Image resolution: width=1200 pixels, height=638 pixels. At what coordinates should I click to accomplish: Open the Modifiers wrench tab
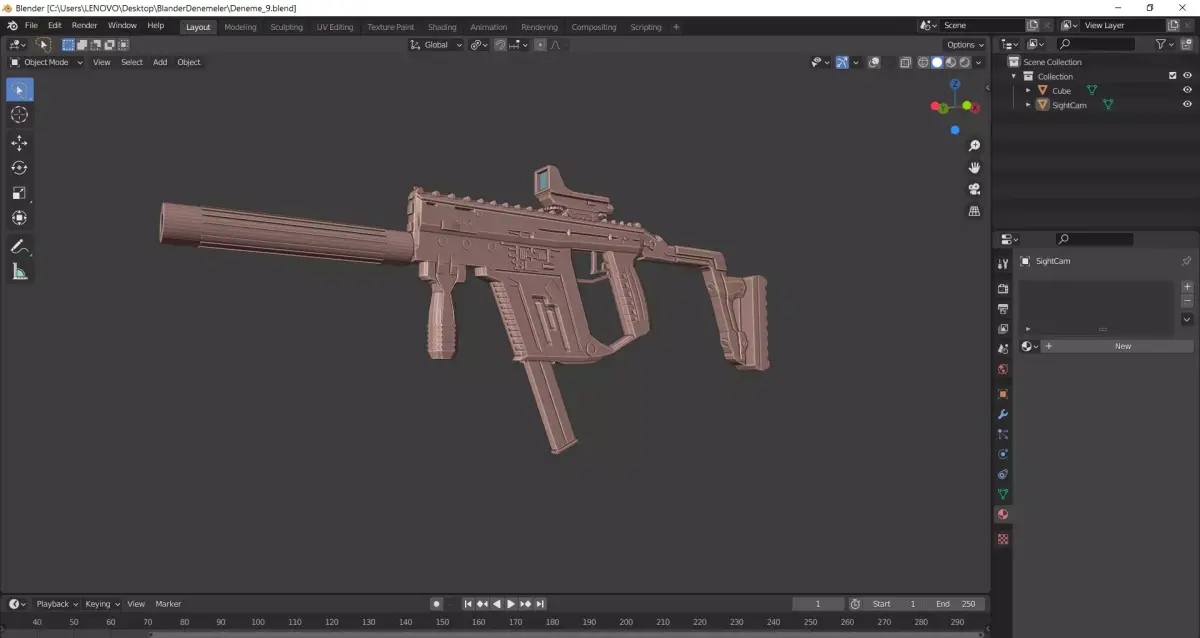tap(1003, 414)
